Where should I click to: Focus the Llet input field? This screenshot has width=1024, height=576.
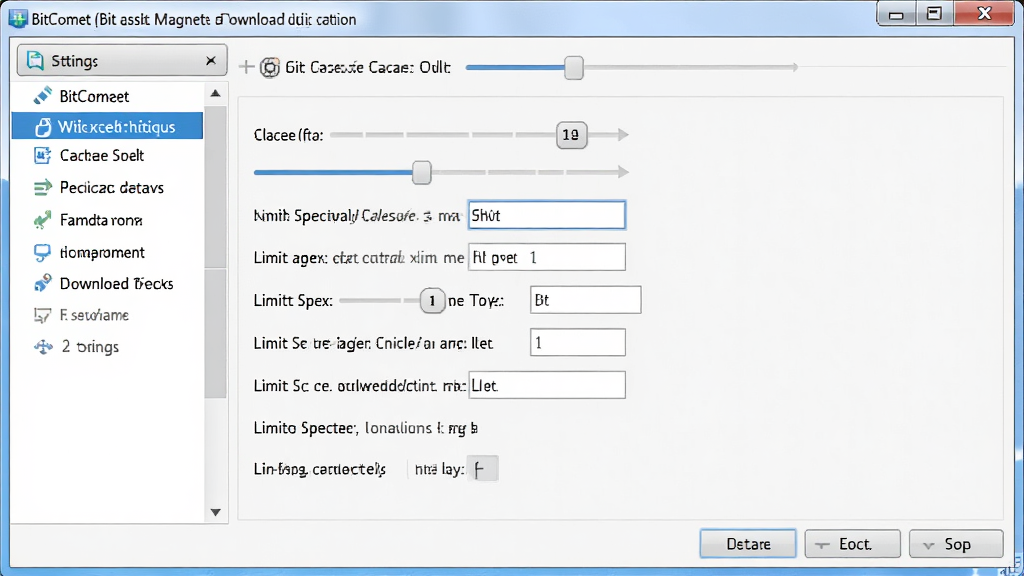(547, 385)
